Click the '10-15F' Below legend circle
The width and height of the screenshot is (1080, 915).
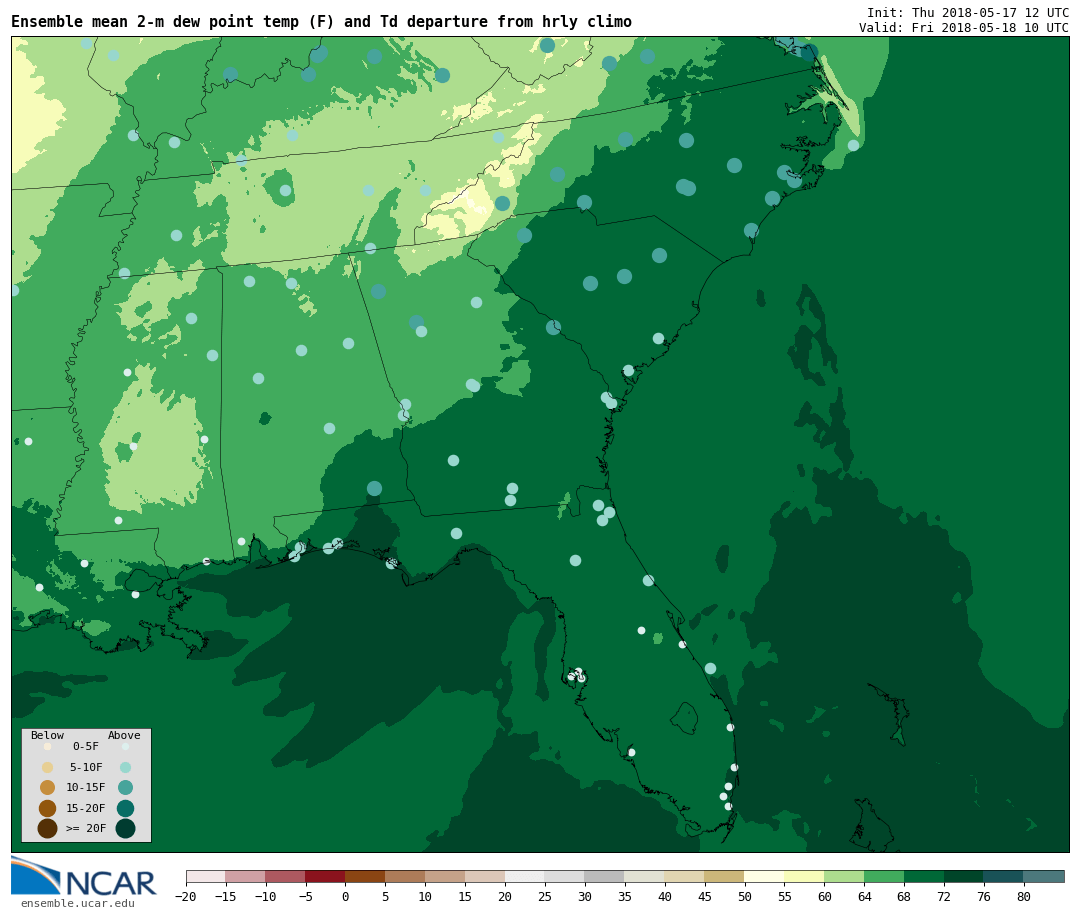coord(47,787)
